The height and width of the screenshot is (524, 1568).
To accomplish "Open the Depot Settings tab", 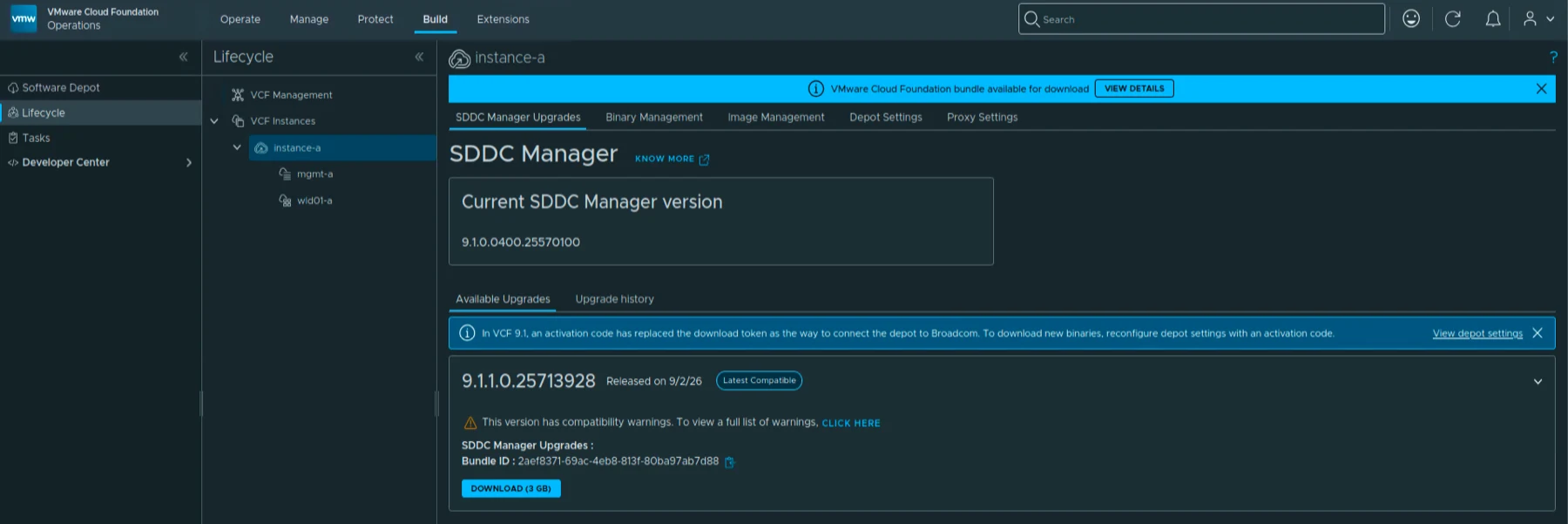I will 886,117.
